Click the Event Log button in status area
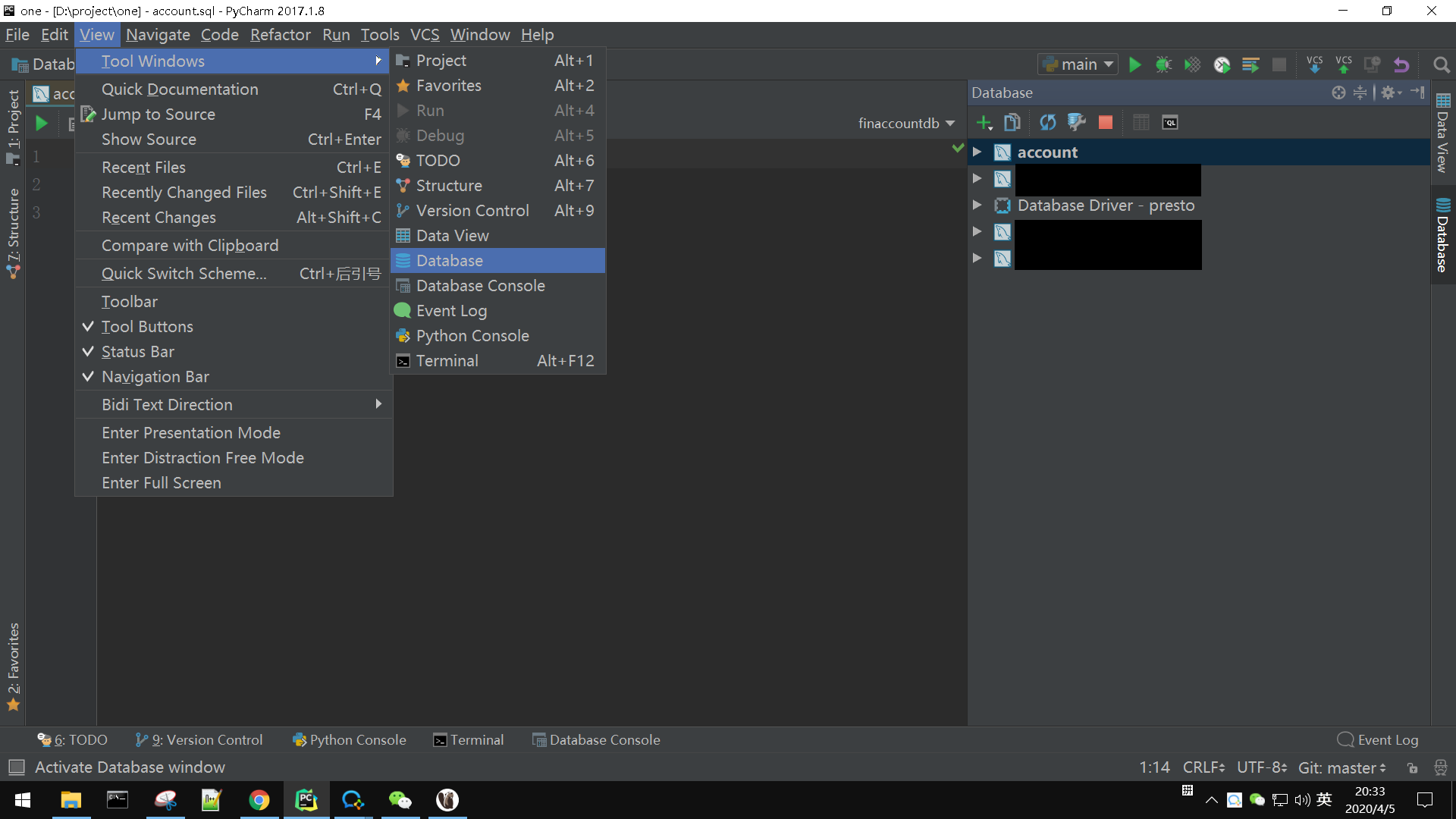Viewport: 1456px width, 819px height. pos(1378,740)
